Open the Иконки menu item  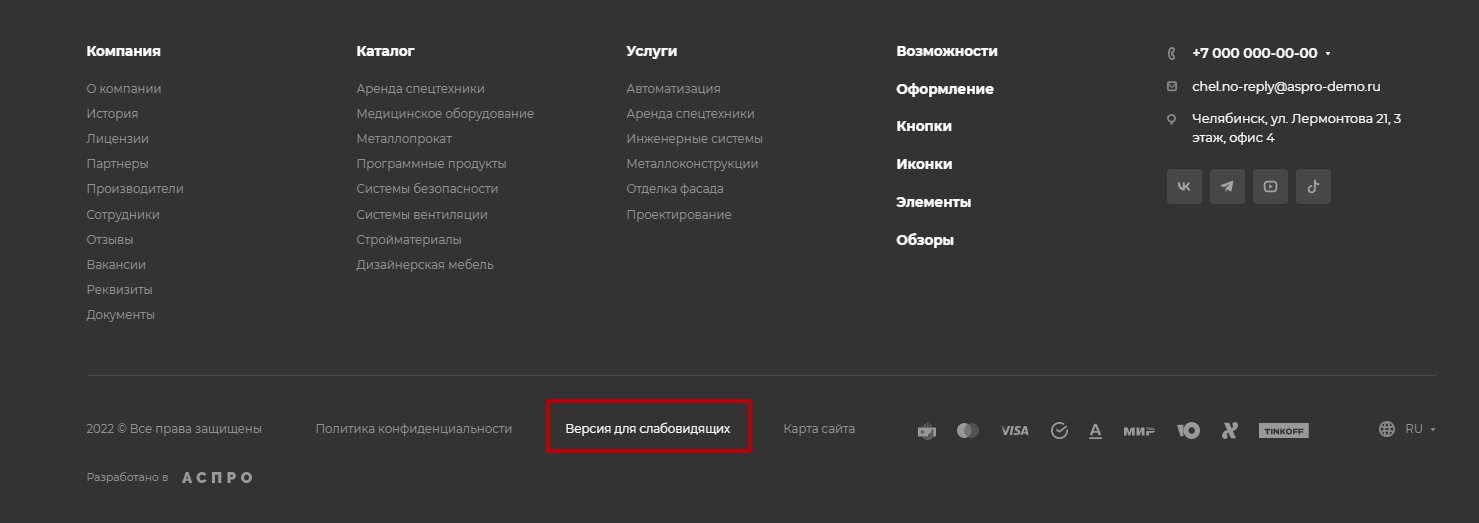924,164
